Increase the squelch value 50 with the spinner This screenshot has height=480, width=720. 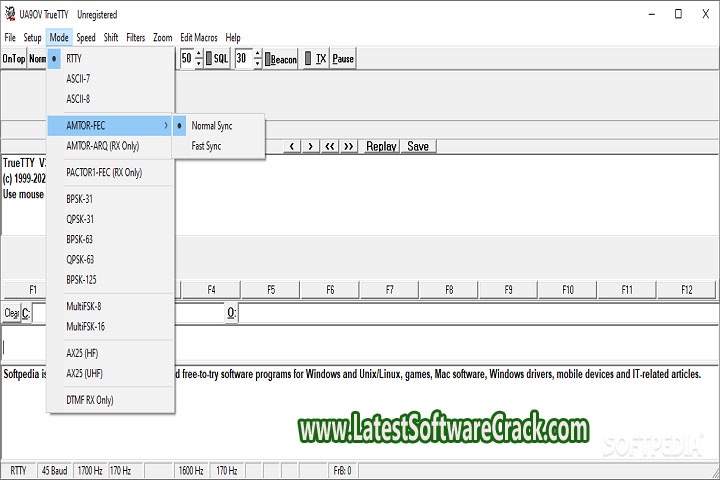(198, 54)
